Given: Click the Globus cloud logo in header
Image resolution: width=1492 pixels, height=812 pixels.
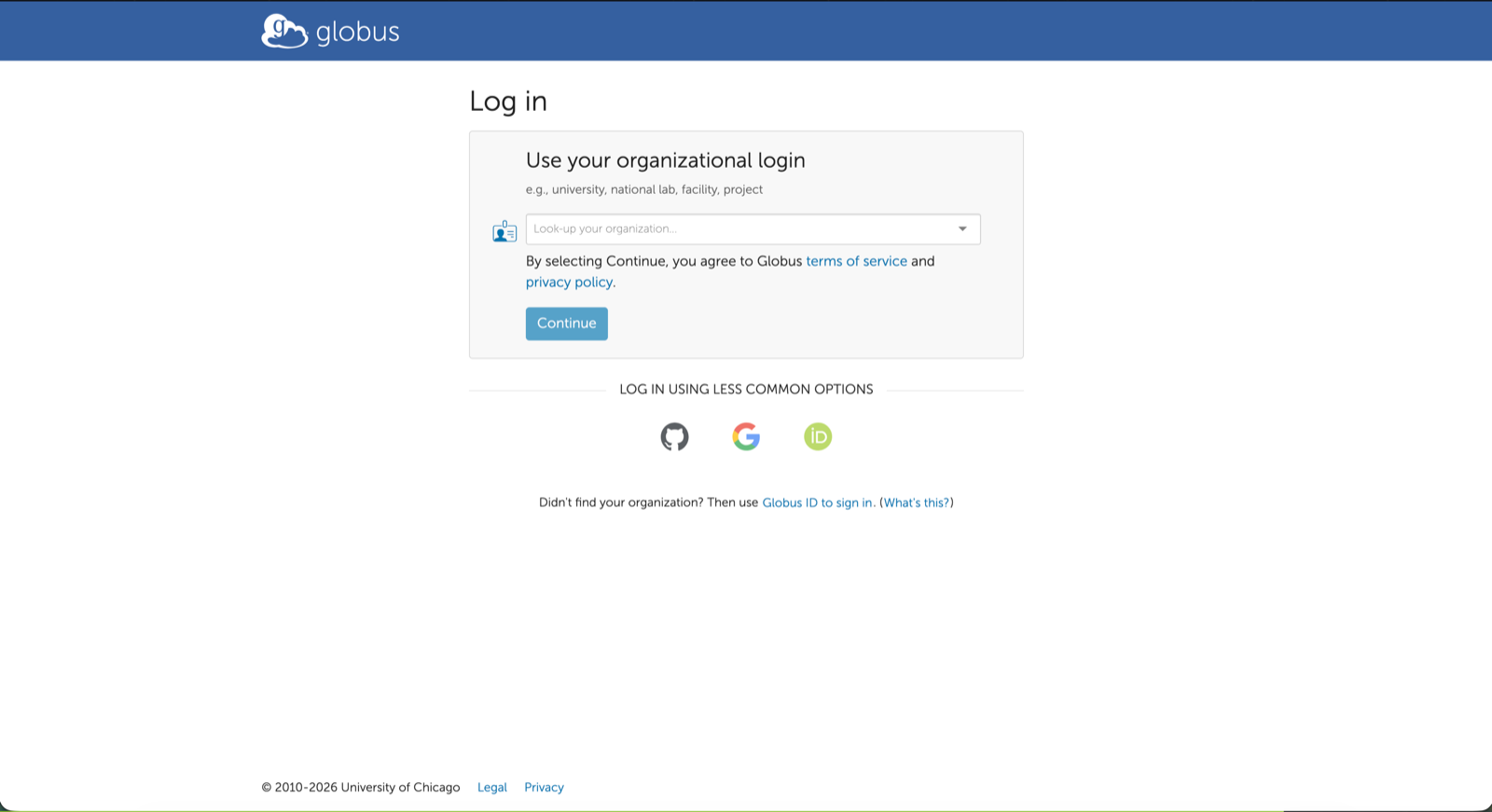Looking at the screenshot, I should [284, 31].
